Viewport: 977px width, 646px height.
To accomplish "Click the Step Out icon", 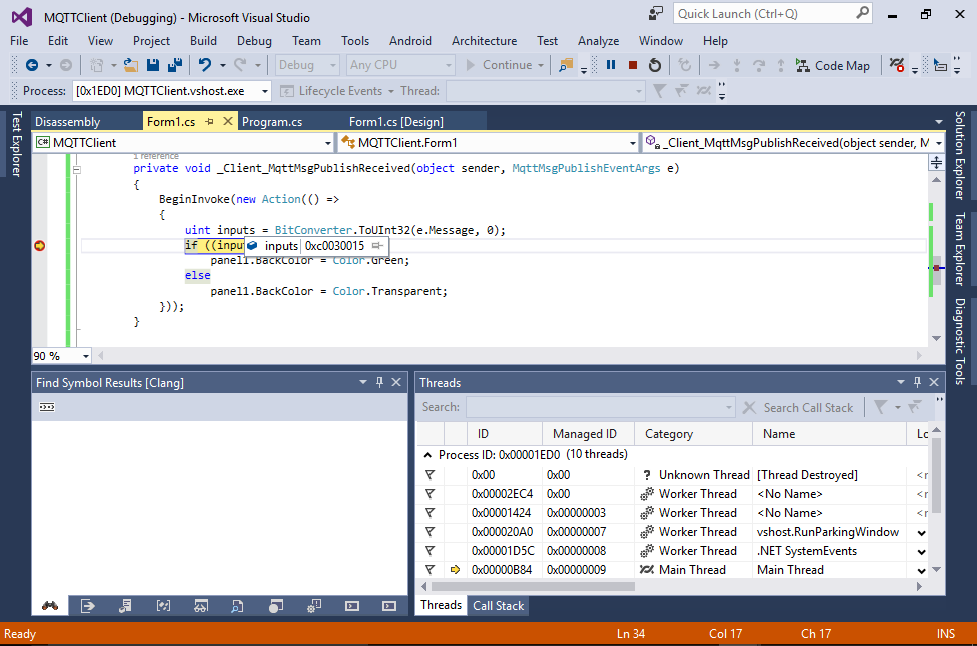I will (780, 65).
